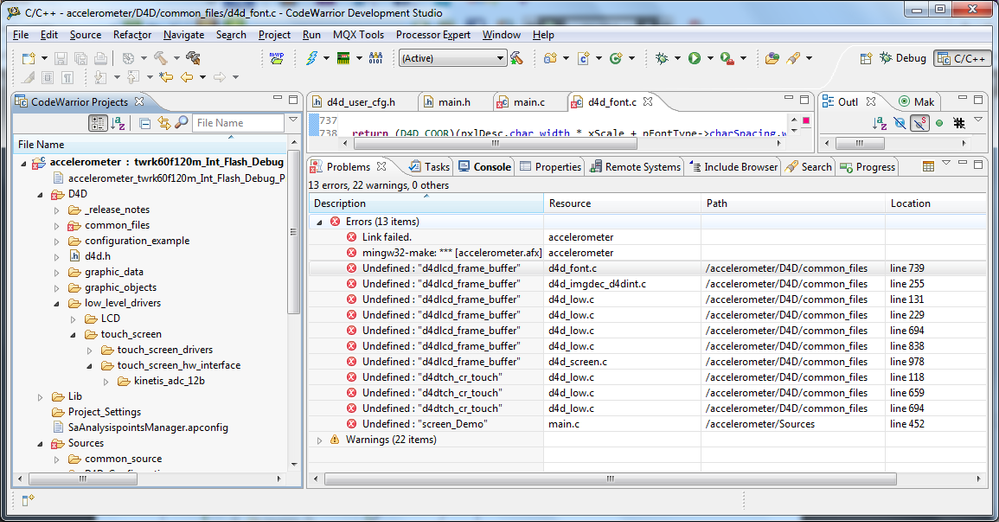Expand the Warnings (22 items) group

320,439
